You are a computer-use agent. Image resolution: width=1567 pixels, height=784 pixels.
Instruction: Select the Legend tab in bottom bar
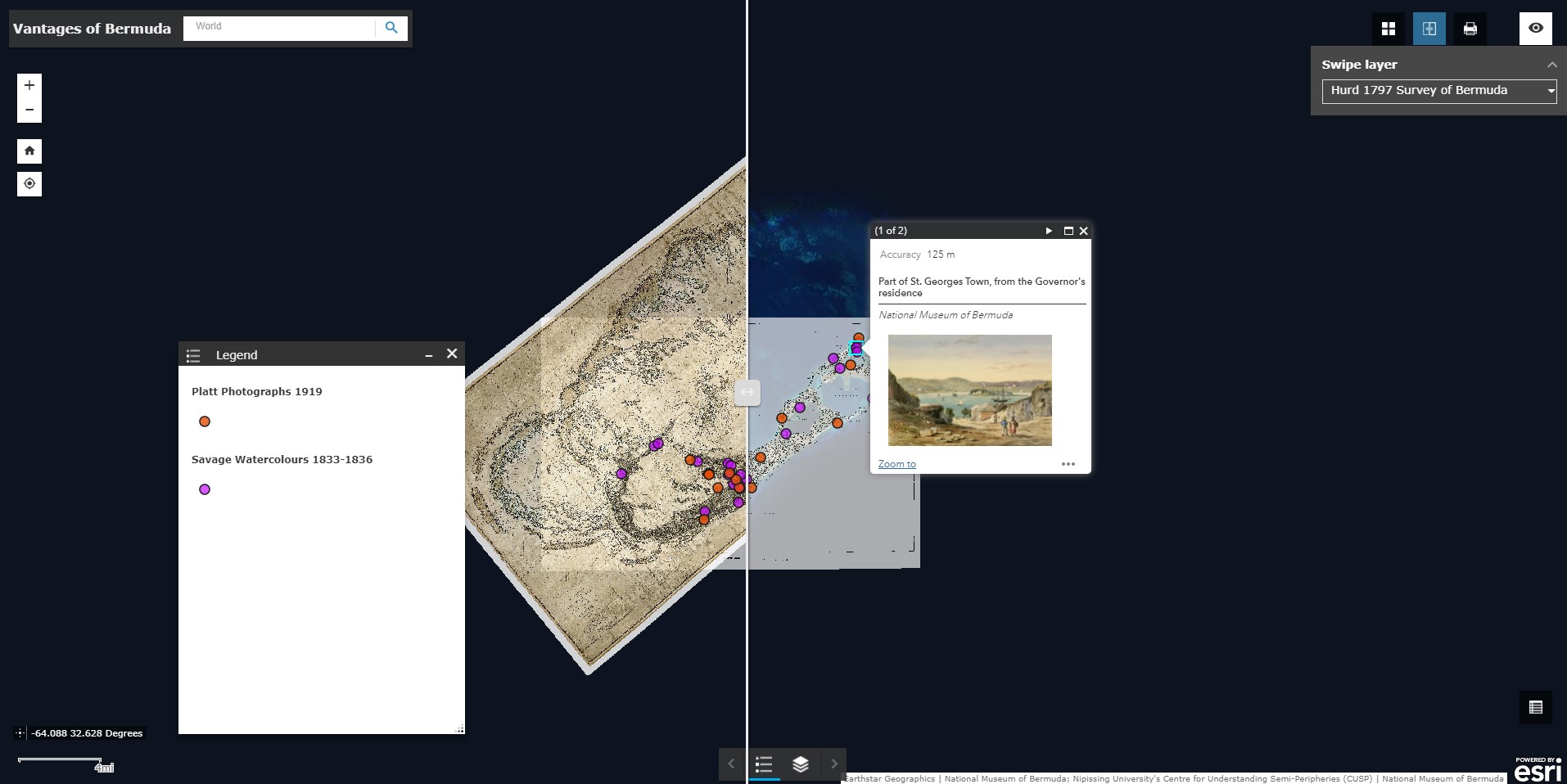tap(764, 764)
